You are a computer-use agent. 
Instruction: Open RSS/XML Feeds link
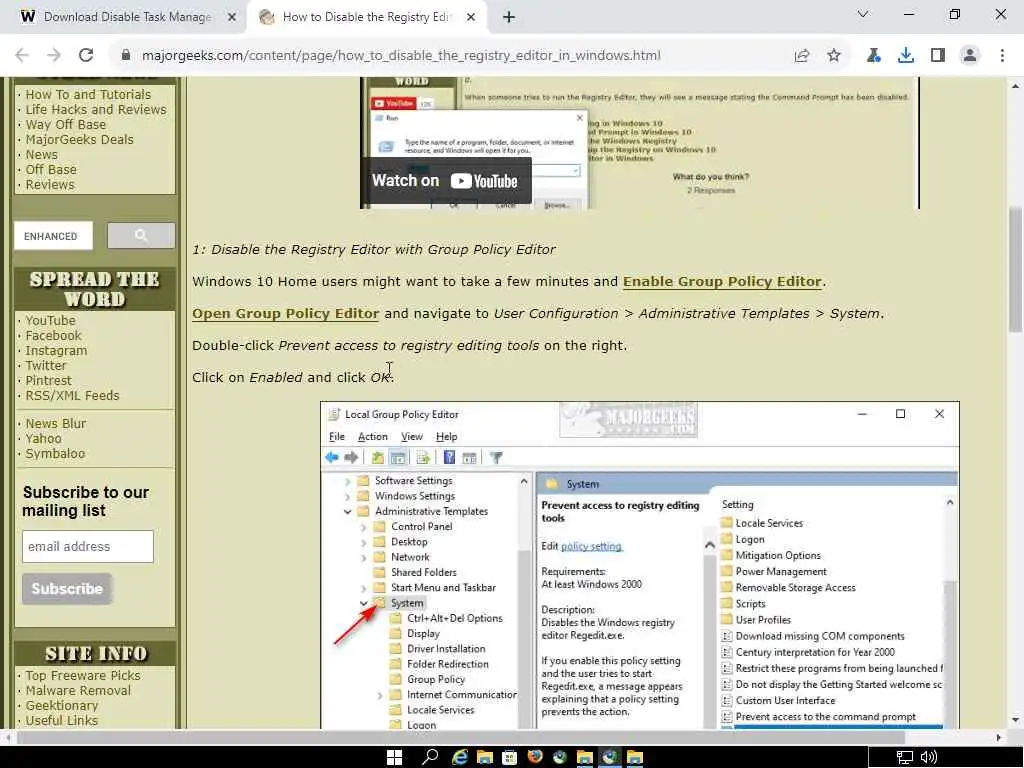click(72, 396)
